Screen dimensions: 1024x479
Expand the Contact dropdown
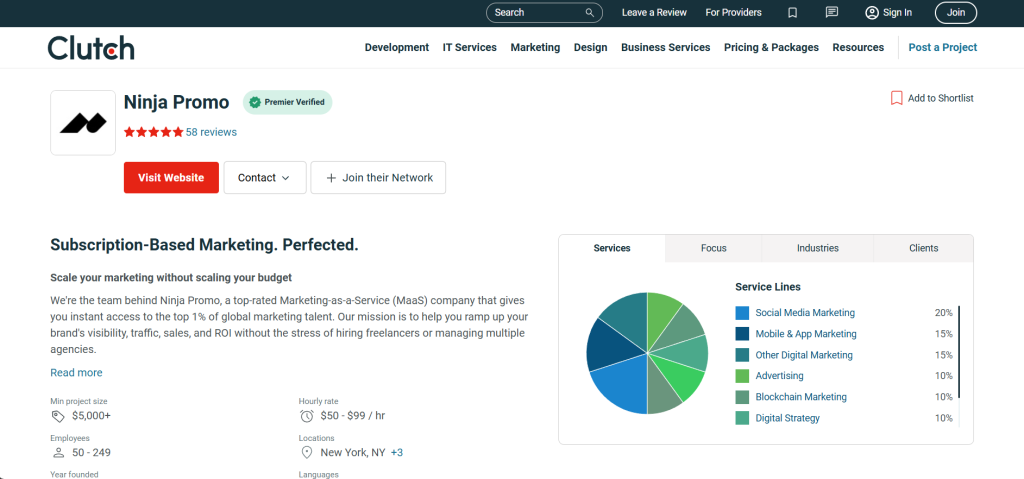point(264,178)
